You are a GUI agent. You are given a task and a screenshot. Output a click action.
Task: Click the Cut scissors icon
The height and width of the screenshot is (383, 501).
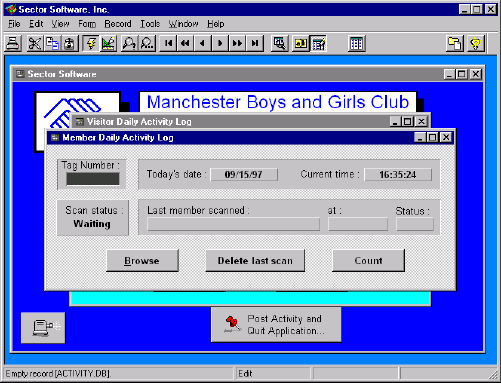click(34, 43)
